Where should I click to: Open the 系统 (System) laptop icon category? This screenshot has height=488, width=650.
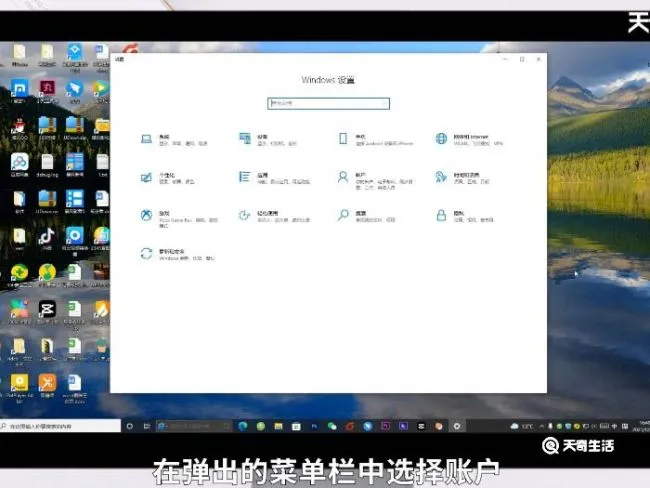(x=174, y=140)
